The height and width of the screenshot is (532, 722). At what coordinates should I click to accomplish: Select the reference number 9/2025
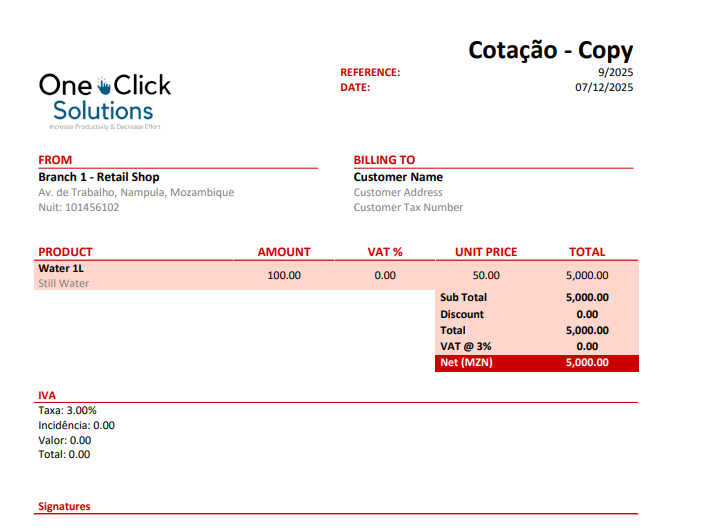click(615, 73)
